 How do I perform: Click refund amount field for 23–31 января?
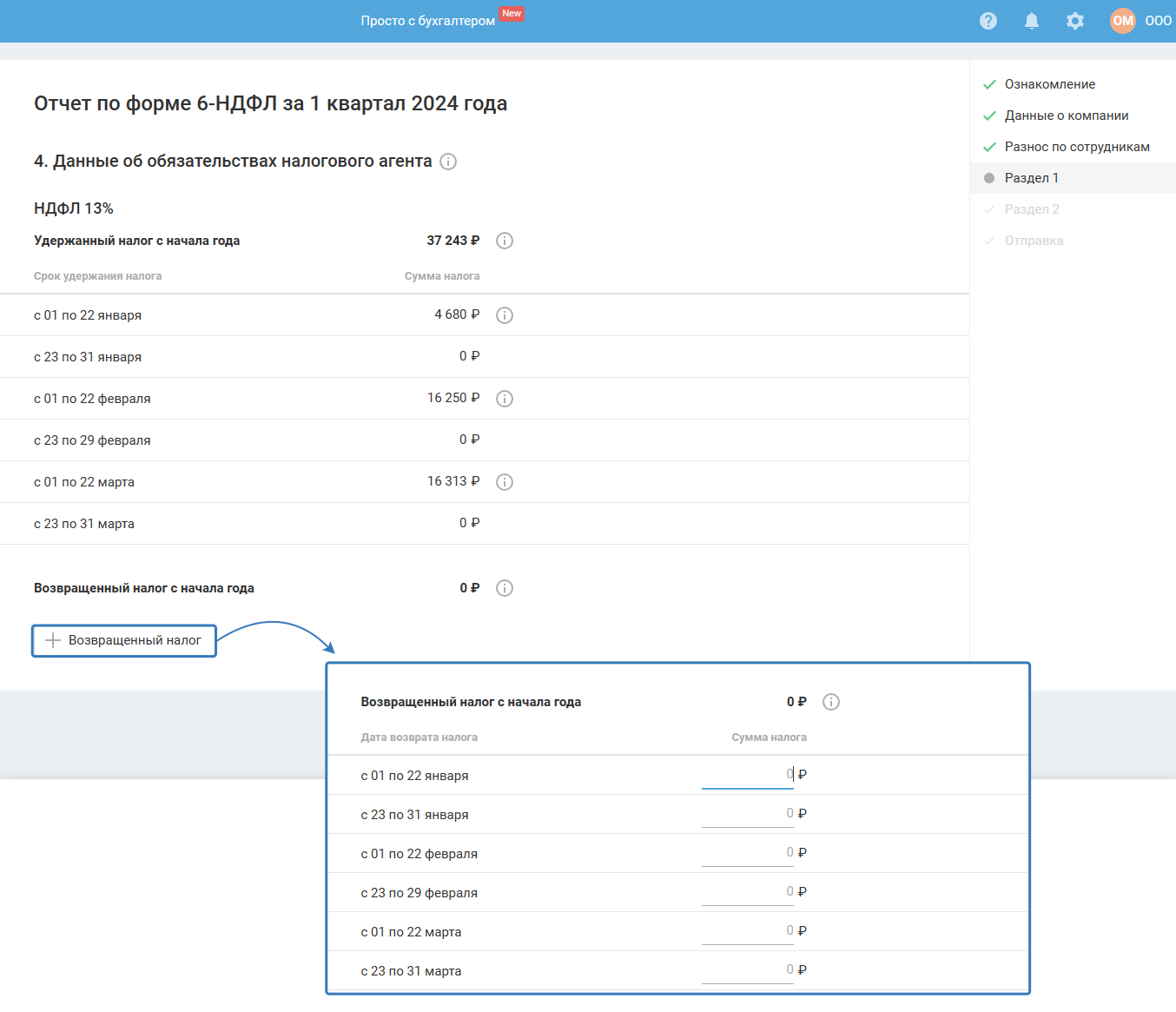click(747, 813)
